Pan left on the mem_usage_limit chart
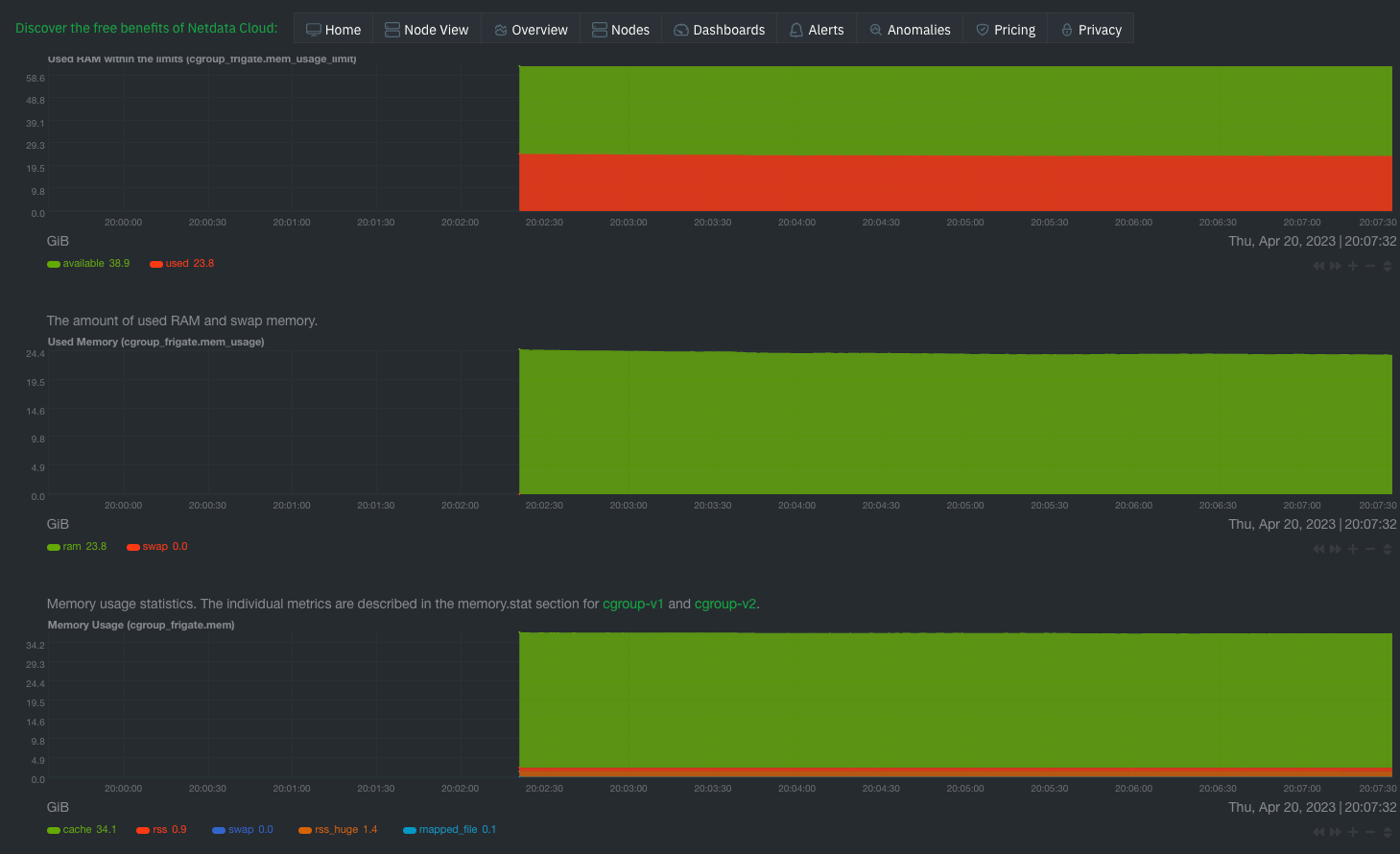 coord(1318,266)
